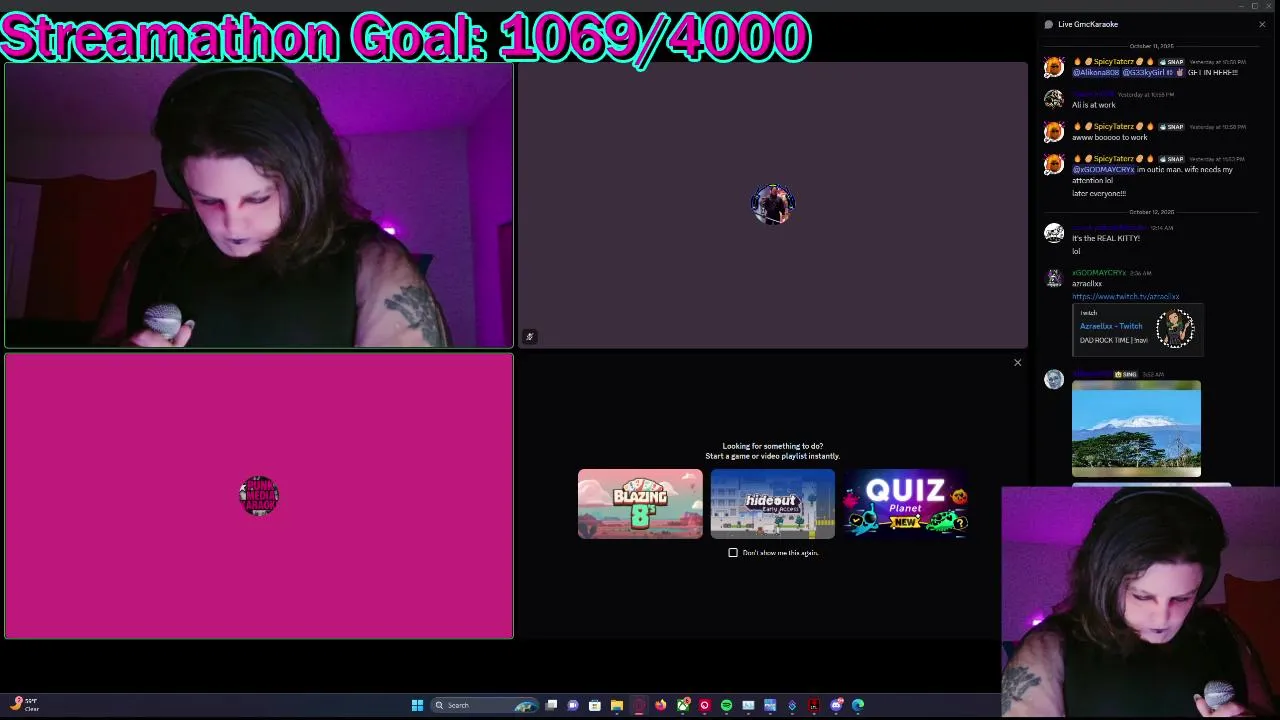The image size is (1280, 720).
Task: Start the Quiz Planet activity
Action: pos(905,504)
